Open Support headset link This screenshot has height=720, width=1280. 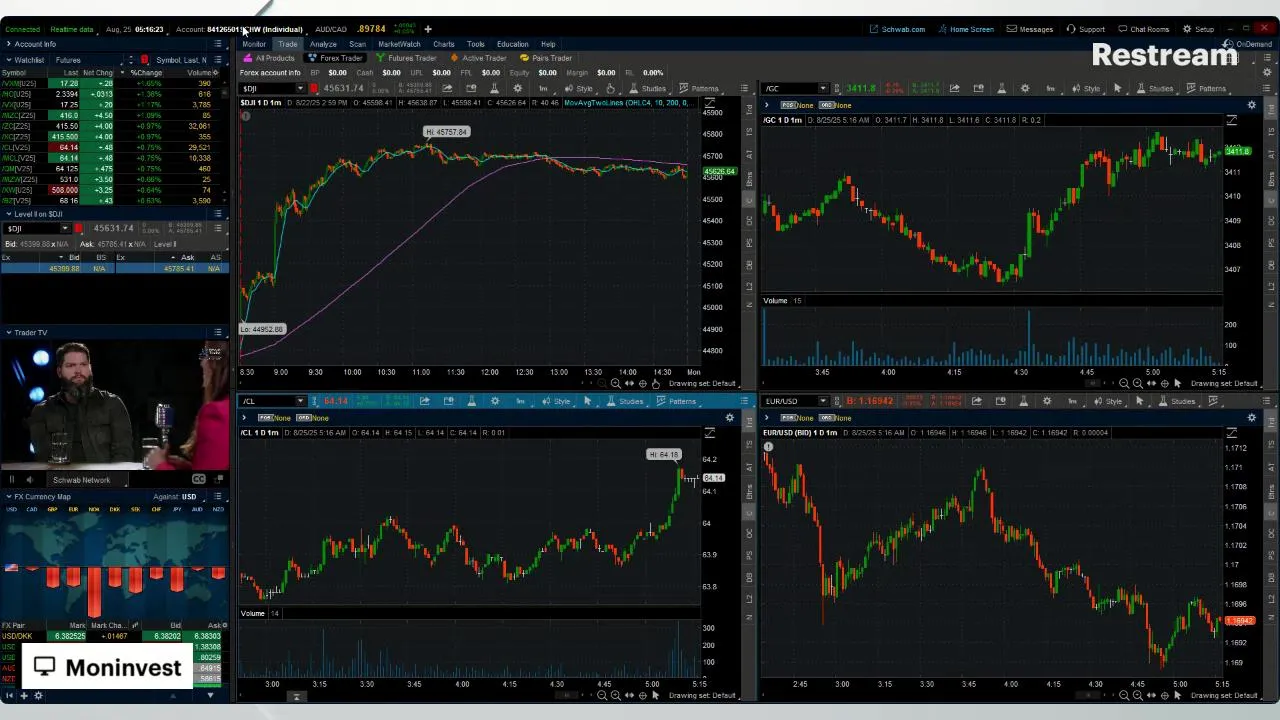pos(1085,29)
